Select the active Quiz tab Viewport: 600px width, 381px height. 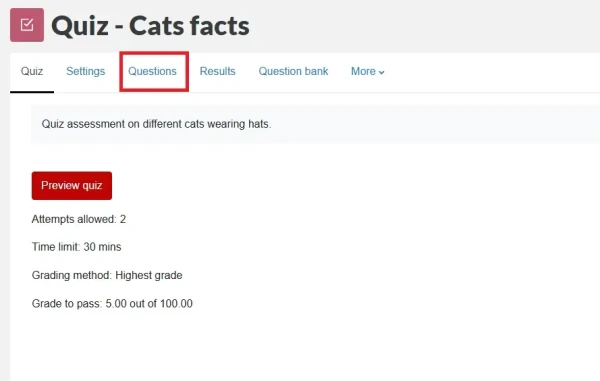[32, 71]
